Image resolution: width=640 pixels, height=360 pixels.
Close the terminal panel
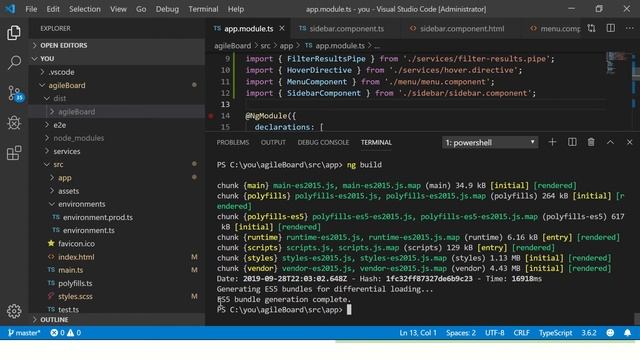(x=629, y=142)
